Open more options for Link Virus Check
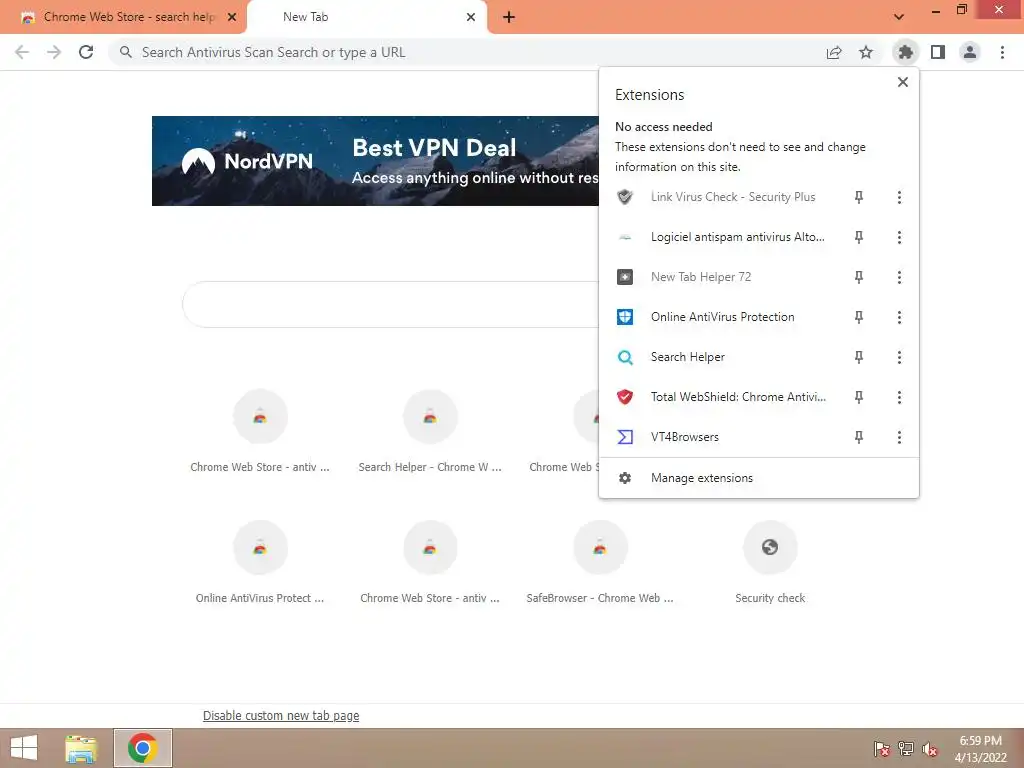 899,197
